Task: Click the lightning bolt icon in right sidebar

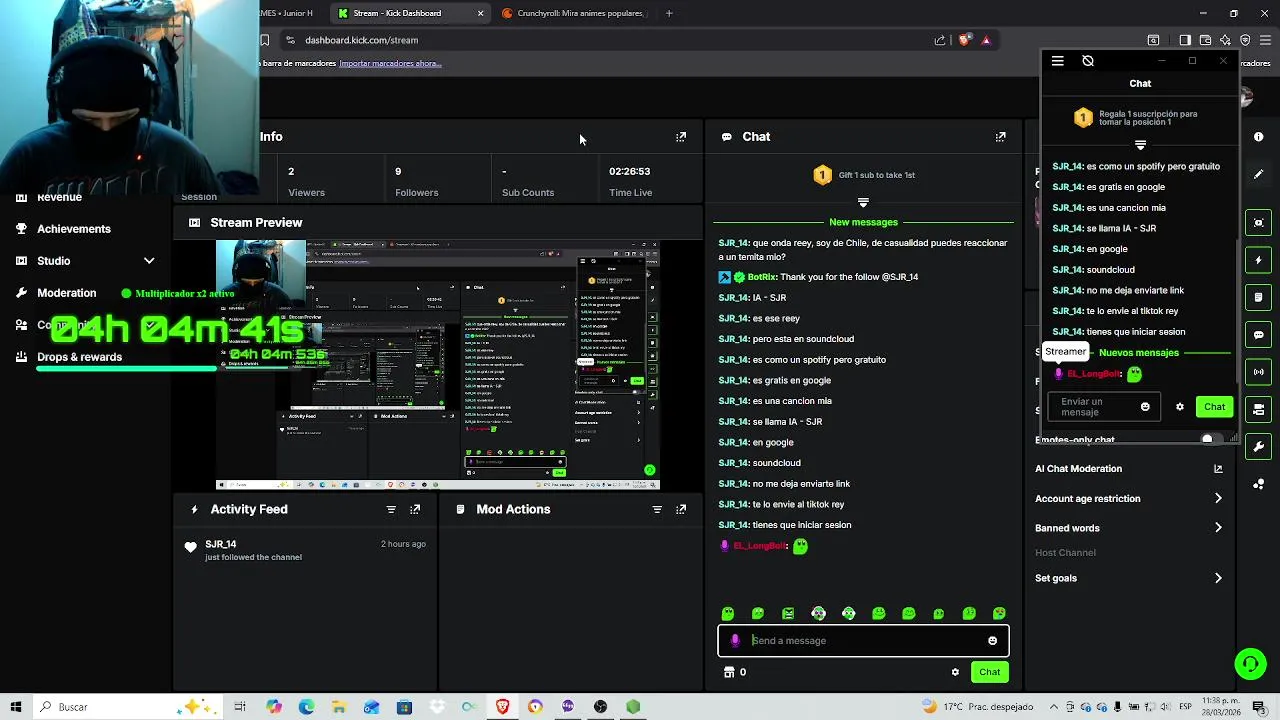Action: pyautogui.click(x=1258, y=260)
